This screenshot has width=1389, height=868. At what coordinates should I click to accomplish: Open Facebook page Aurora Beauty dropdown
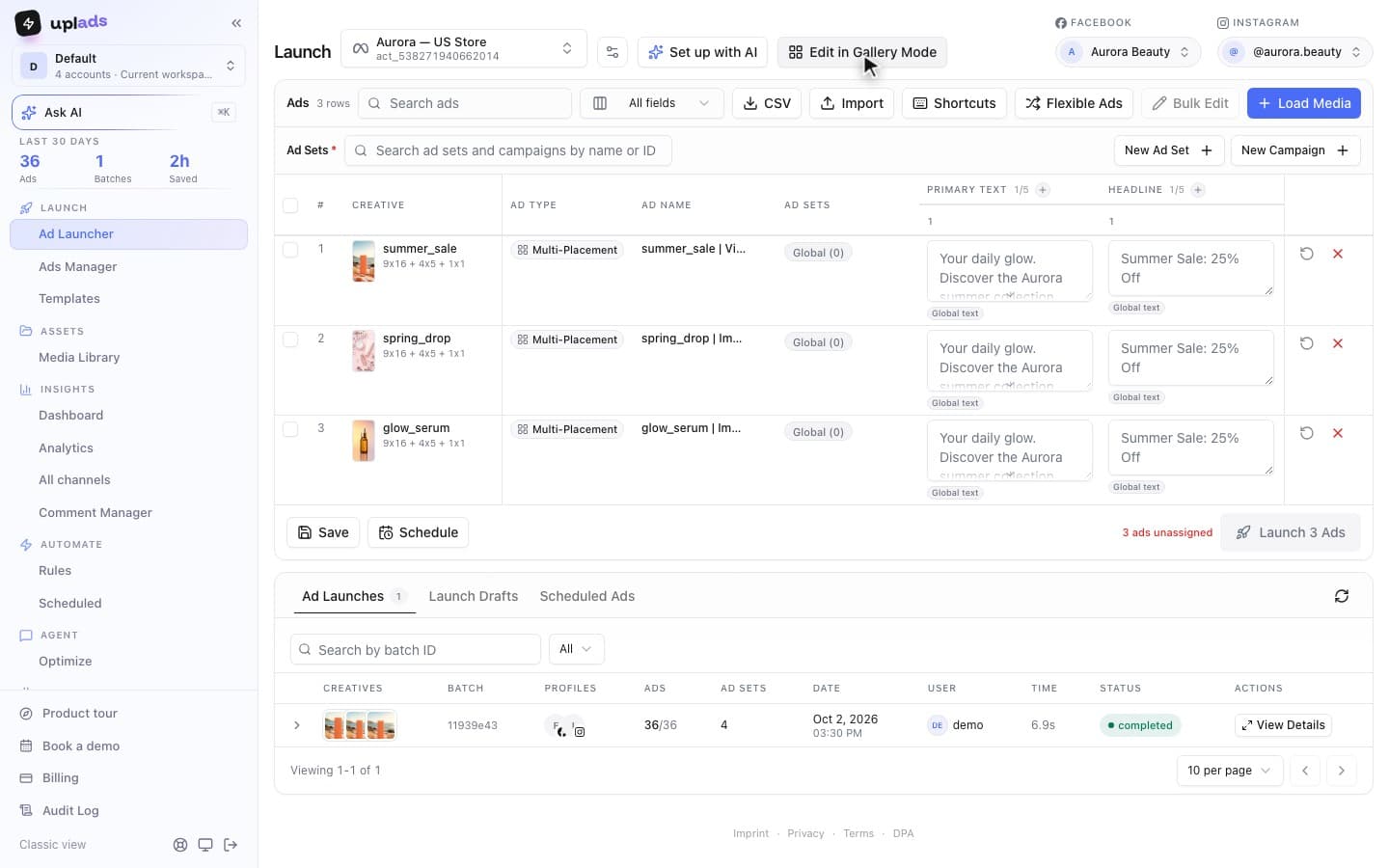(x=1129, y=52)
